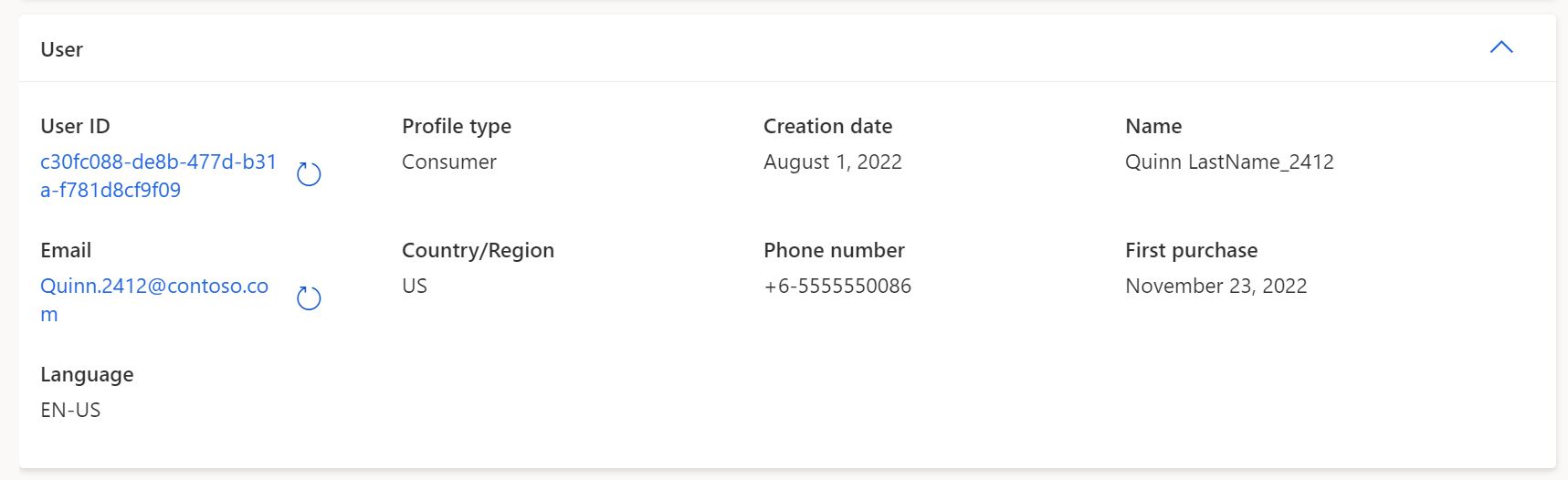This screenshot has height=480, width=1568.
Task: Click the Language field label
Action: (87, 374)
